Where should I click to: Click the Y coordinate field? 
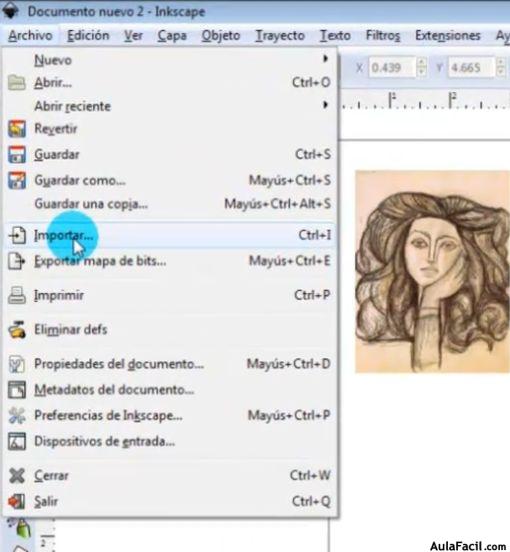coord(471,67)
